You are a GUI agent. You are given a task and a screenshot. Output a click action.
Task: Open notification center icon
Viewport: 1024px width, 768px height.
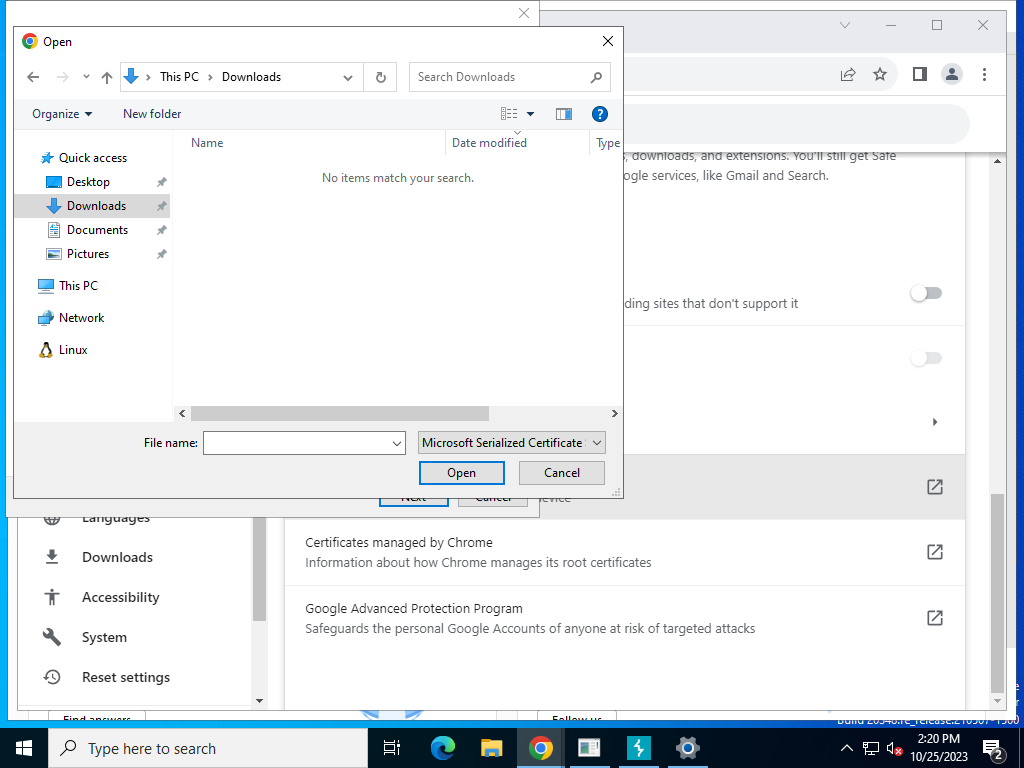coord(993,750)
